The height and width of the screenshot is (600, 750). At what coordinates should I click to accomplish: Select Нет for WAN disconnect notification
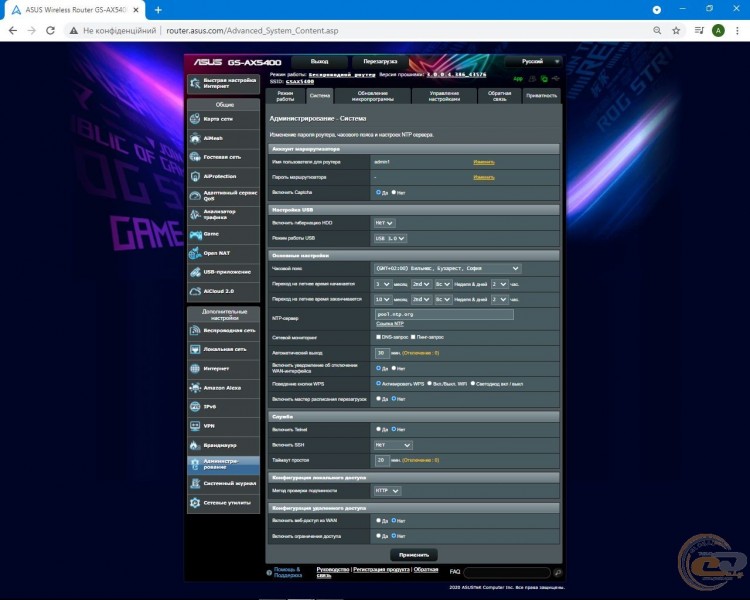(394, 368)
